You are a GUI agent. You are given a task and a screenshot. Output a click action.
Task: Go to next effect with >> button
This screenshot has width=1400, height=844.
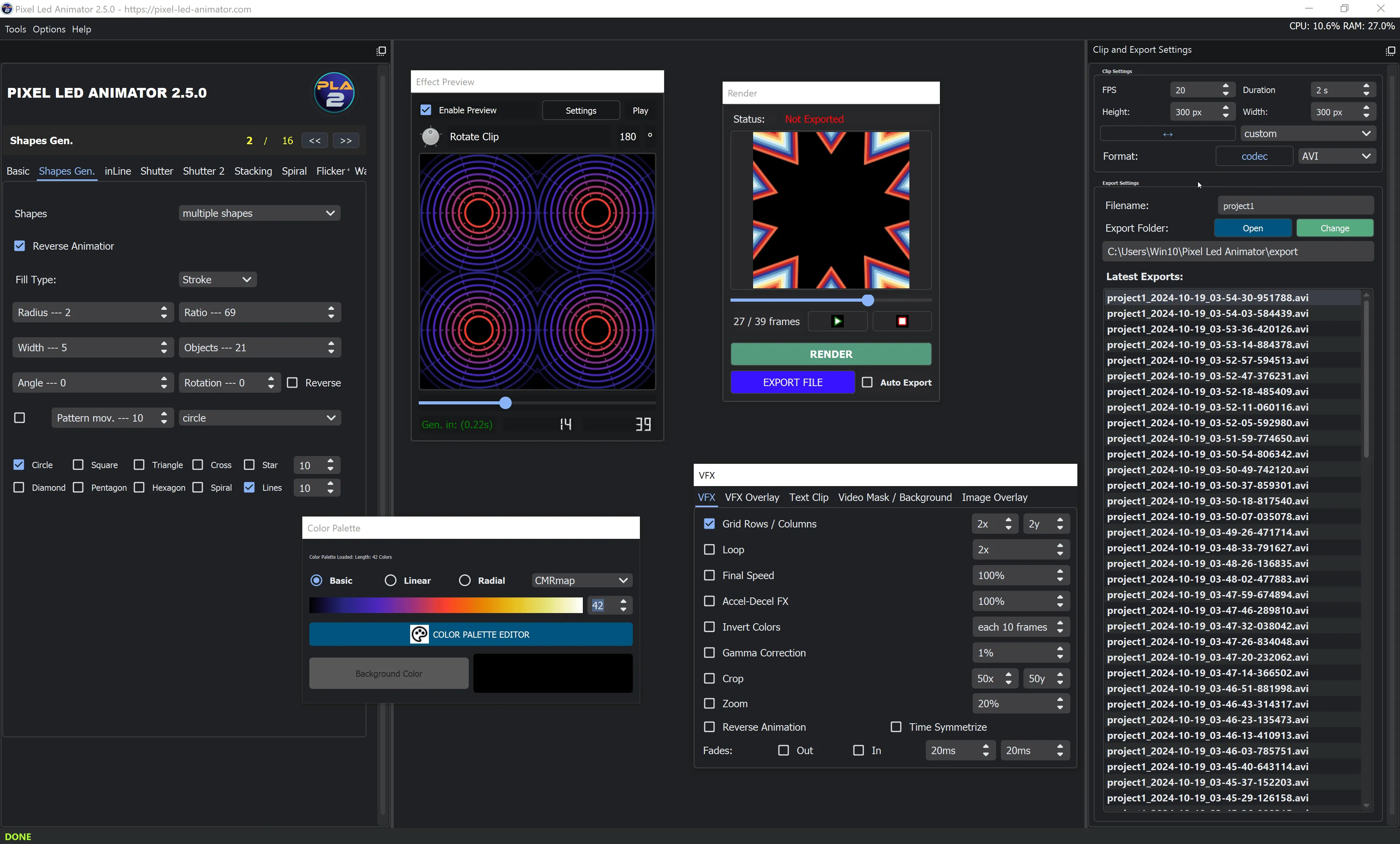346,140
